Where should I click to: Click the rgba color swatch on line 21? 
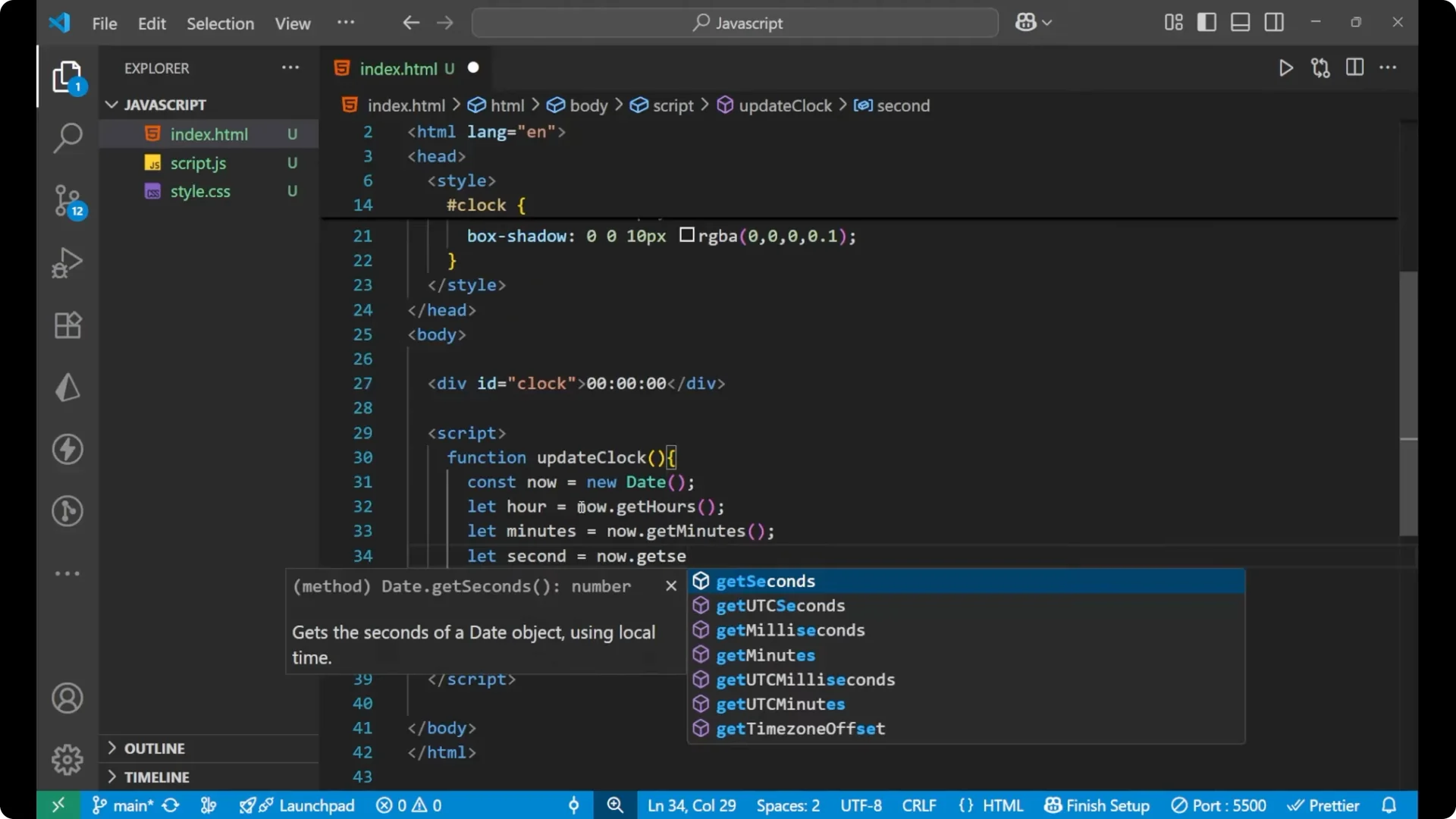(x=686, y=236)
